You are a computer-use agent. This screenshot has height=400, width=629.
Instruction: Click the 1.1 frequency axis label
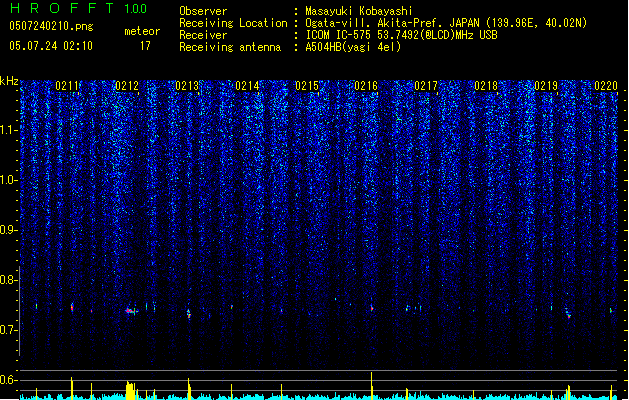coord(9,130)
